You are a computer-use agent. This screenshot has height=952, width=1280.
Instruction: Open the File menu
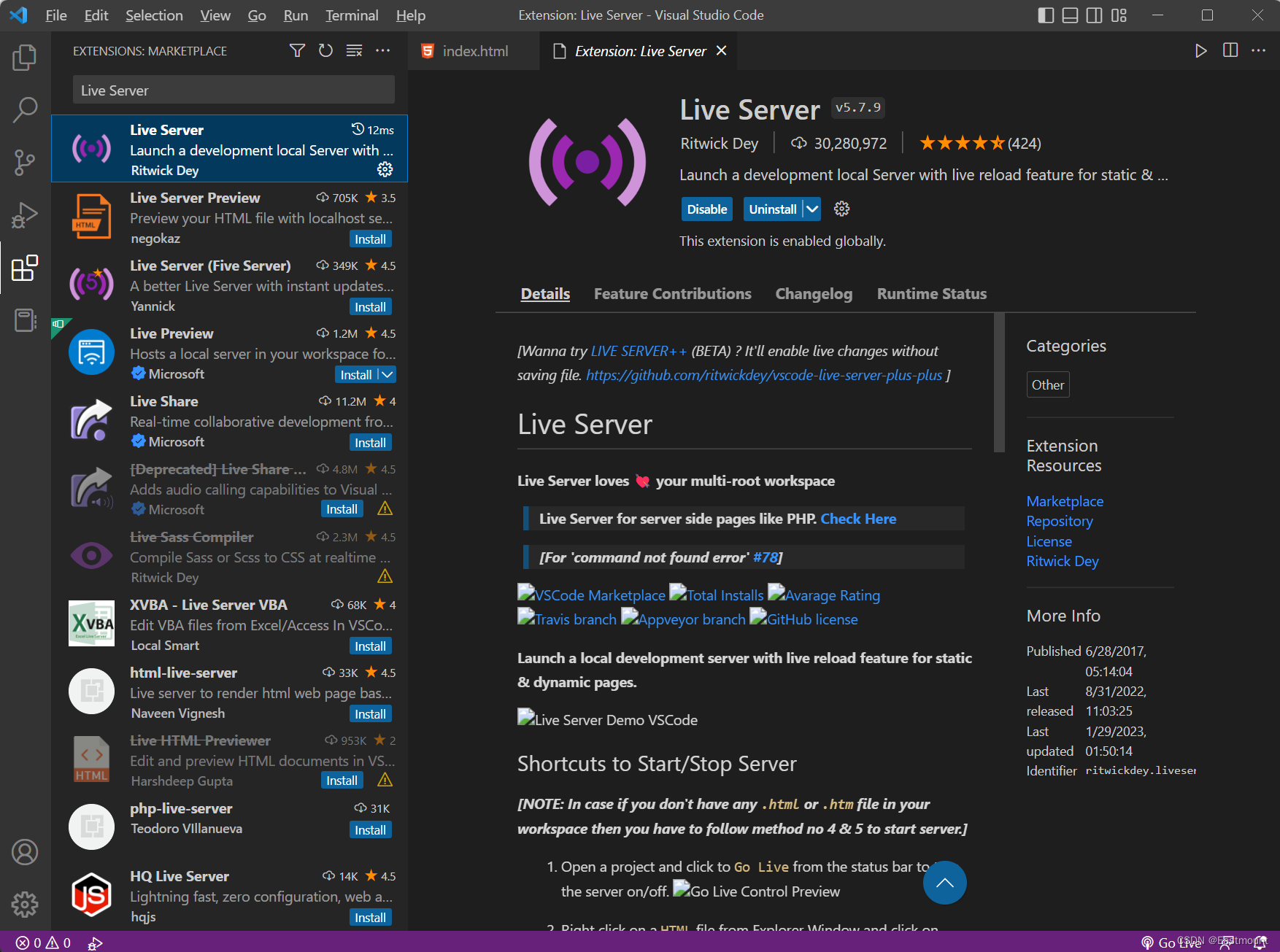point(55,15)
